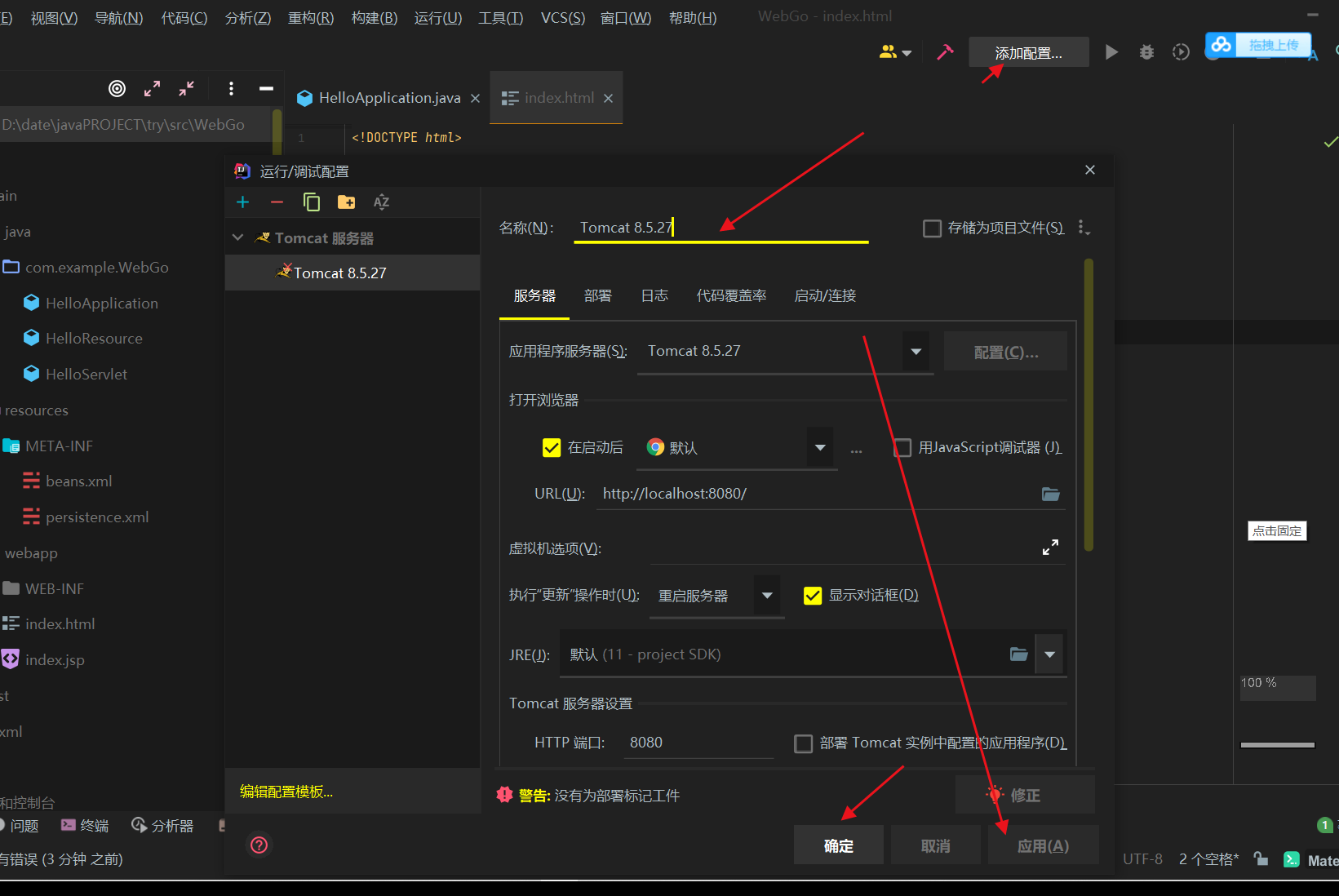The width and height of the screenshot is (1339, 896).
Task: Browse URL with folder icon
Action: point(1051,494)
